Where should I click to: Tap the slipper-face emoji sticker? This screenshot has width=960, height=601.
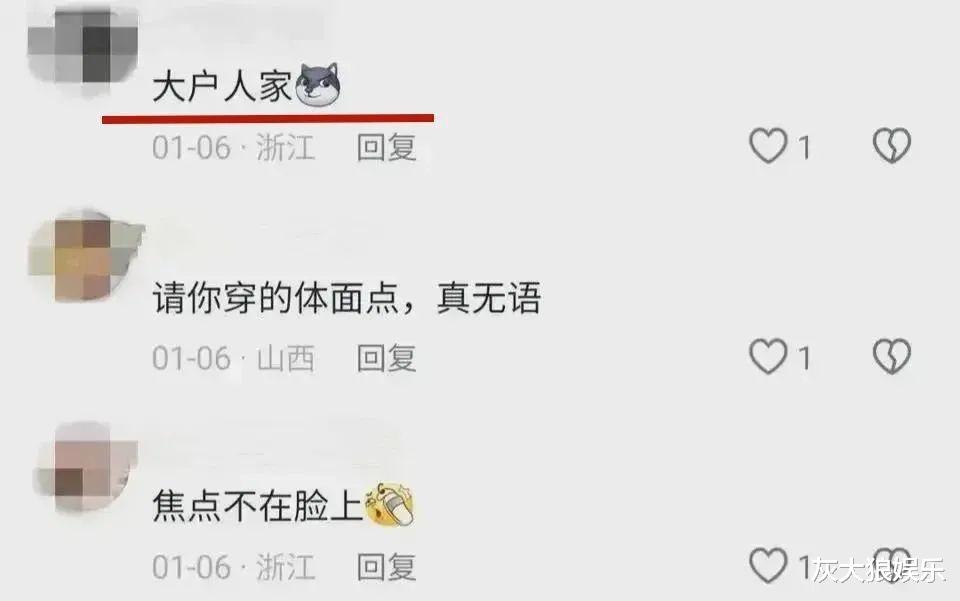coord(389,504)
